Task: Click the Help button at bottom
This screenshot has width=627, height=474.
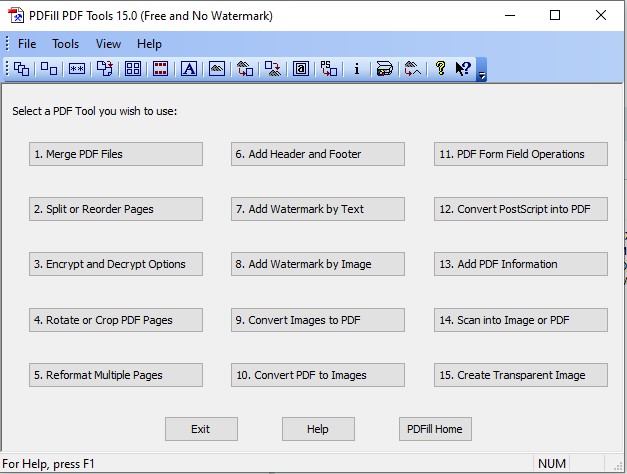Action: pyautogui.click(x=318, y=429)
